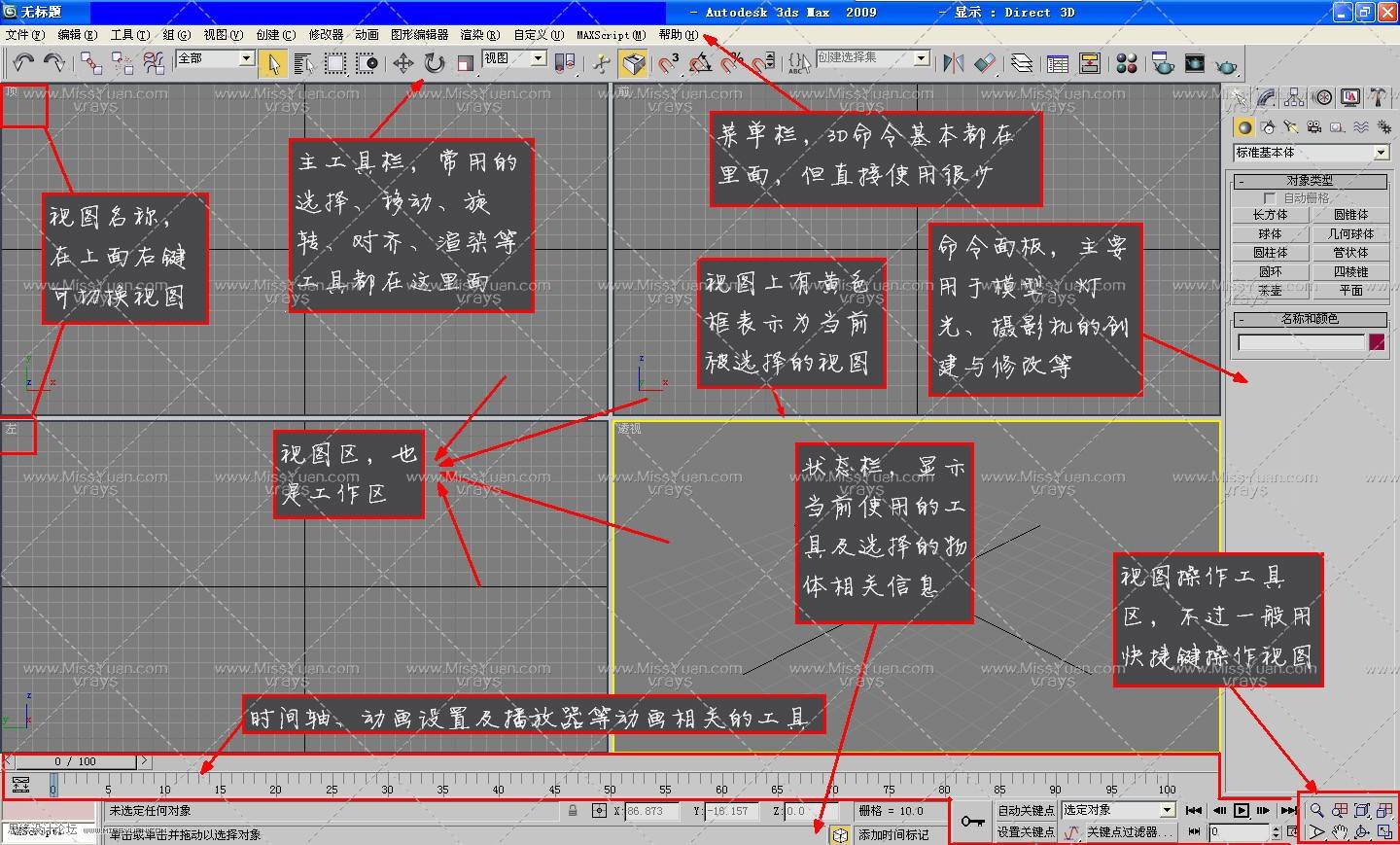Click the Mirror tool icon

pos(953,63)
